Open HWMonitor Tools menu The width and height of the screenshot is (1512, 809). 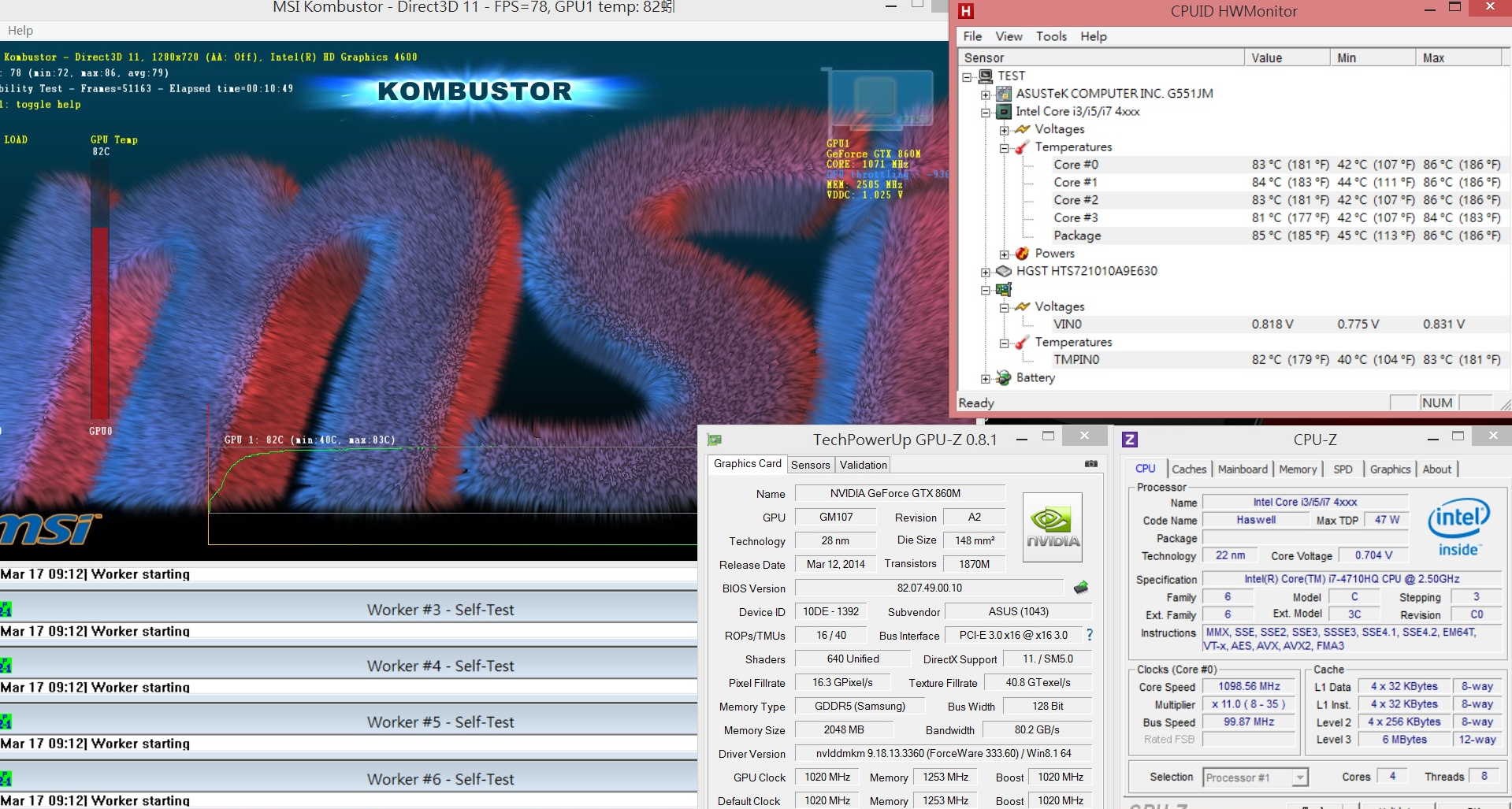(x=1051, y=36)
